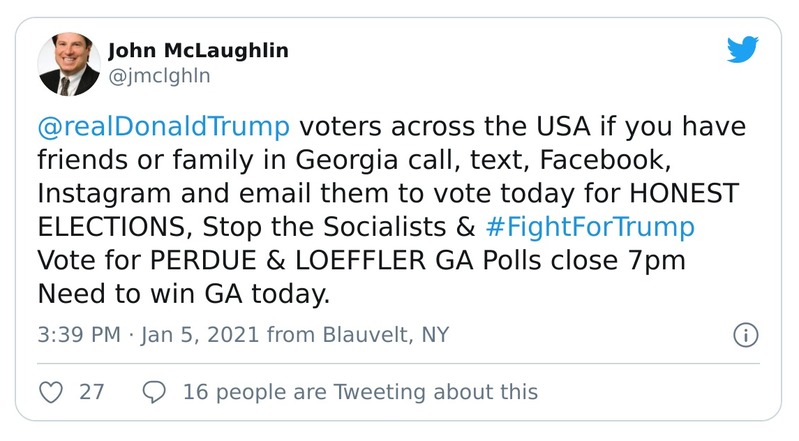This screenshot has height=441, width=799.
Task: Open the #FightForTrump hashtag
Action: (x=589, y=227)
